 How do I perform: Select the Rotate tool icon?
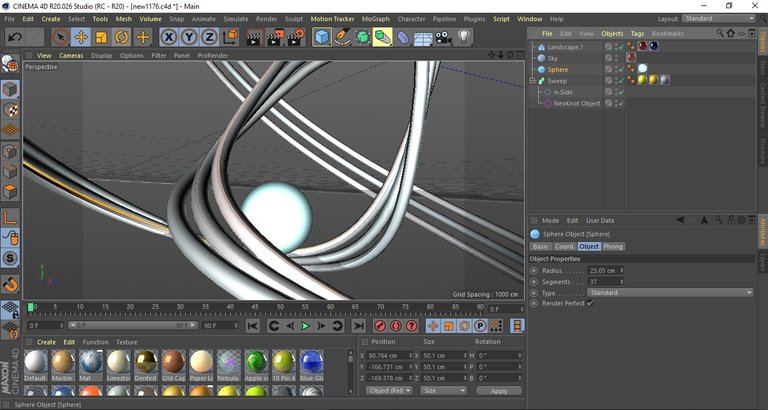[122, 37]
